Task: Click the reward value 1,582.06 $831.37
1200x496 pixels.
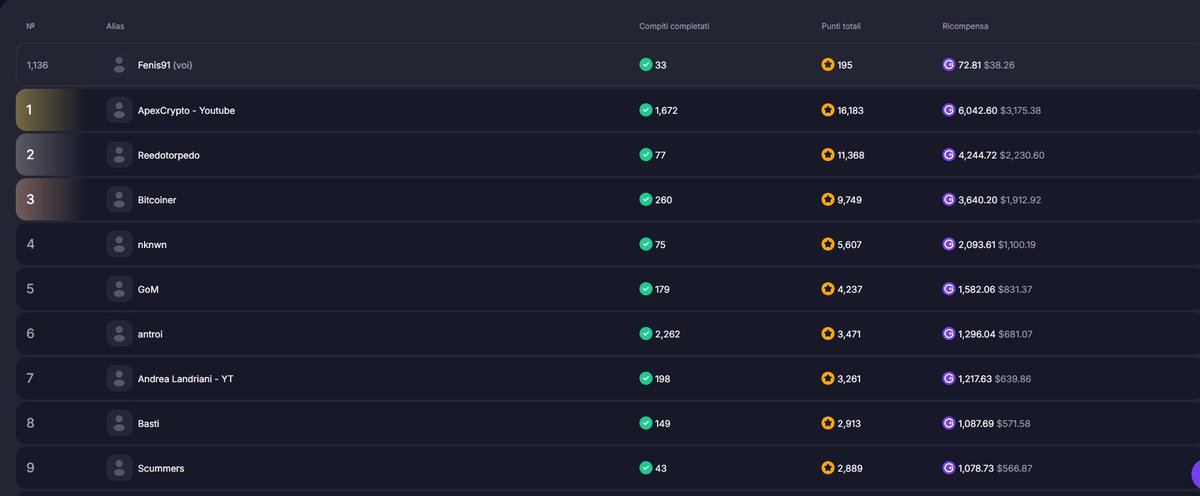Action: coord(995,289)
